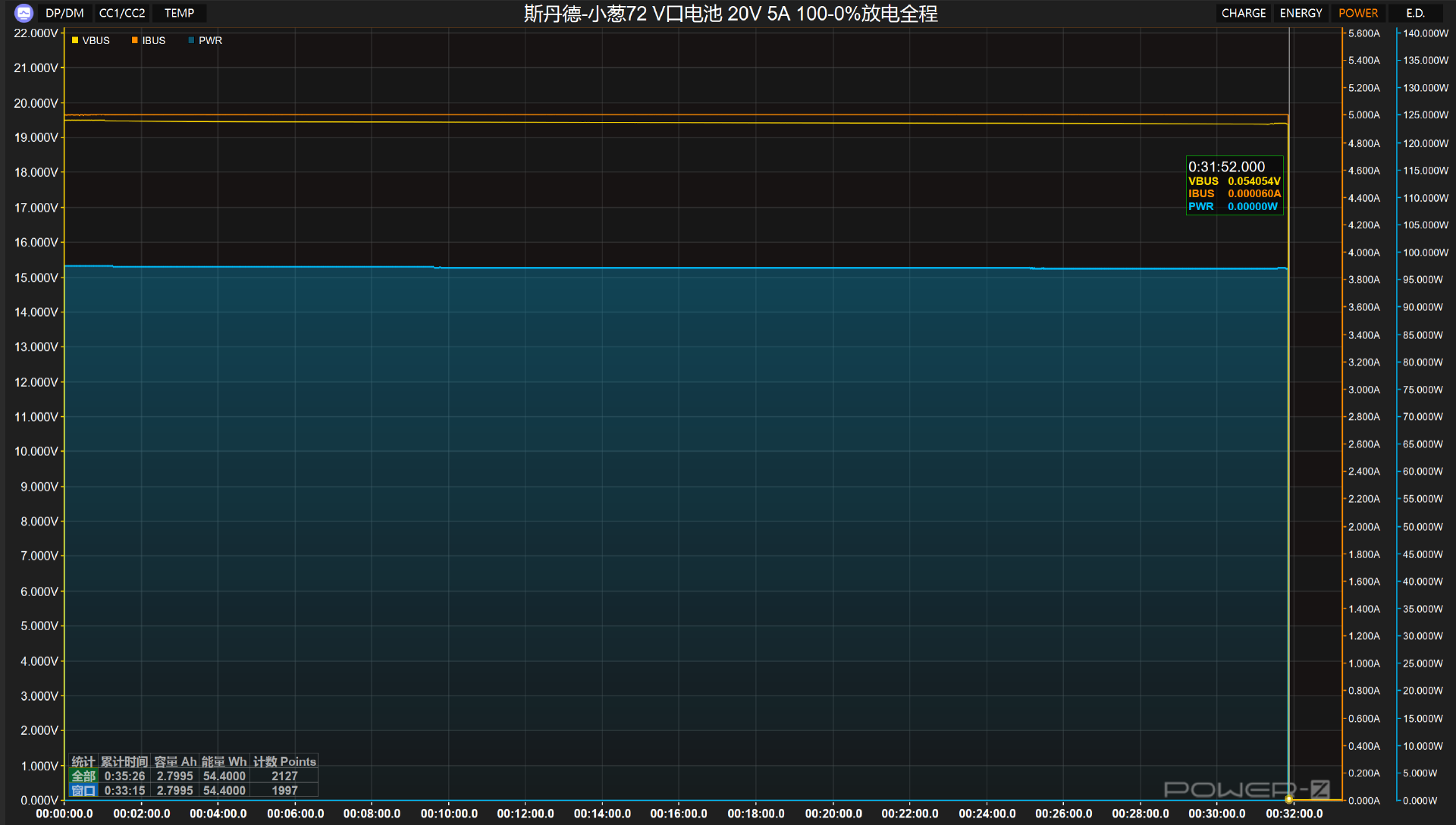The image size is (1456, 825).
Task: Select the TEMP tab
Action: tap(179, 13)
